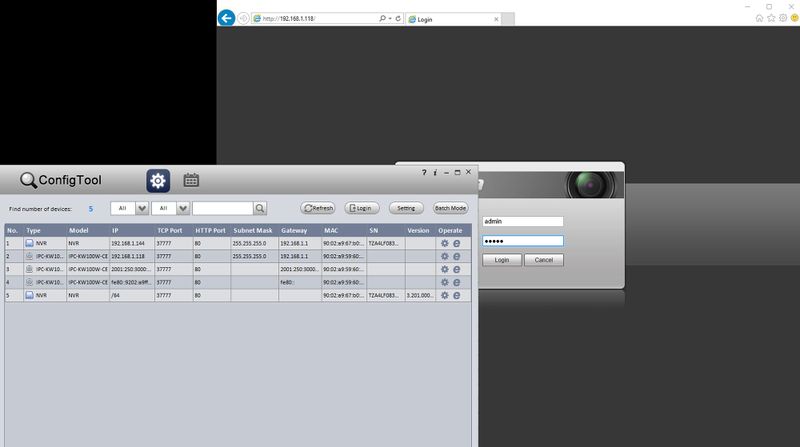Sort by the MAC column header

coord(343,231)
